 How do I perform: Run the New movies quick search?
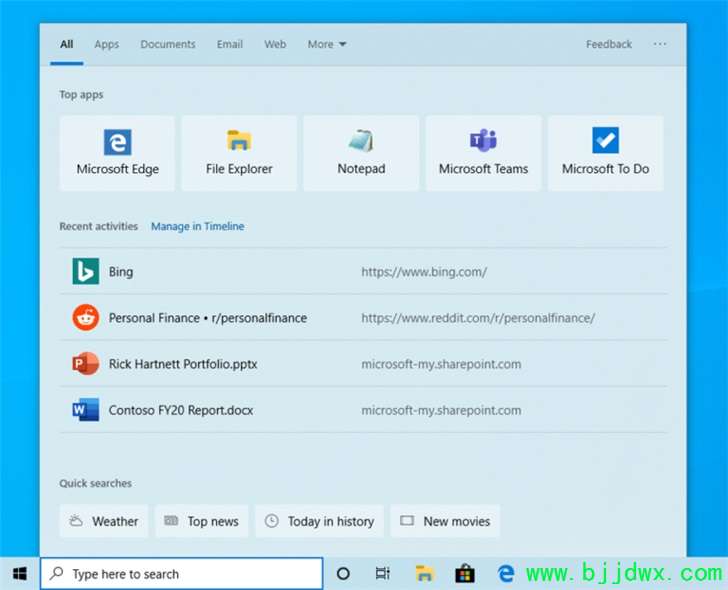[x=445, y=521]
